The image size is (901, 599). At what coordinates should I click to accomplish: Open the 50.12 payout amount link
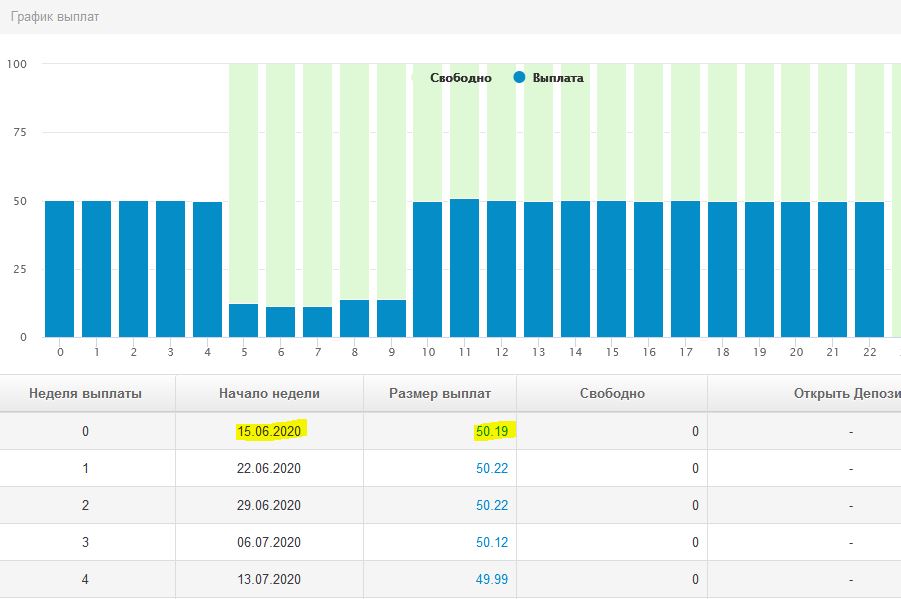coord(491,542)
